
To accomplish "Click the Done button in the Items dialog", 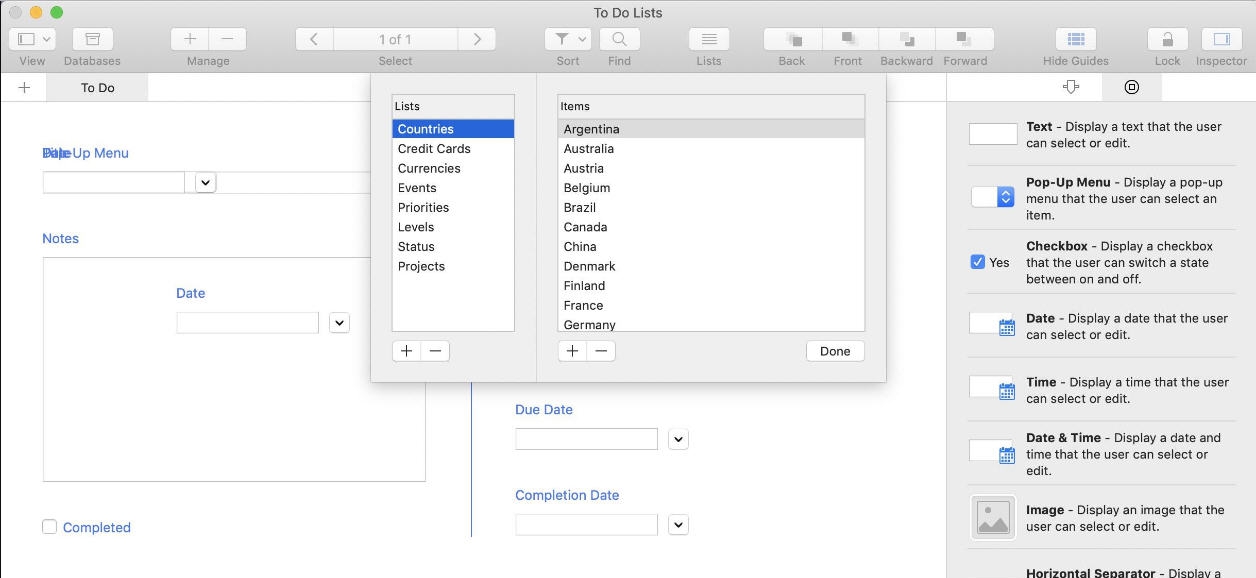I will tap(834, 350).
